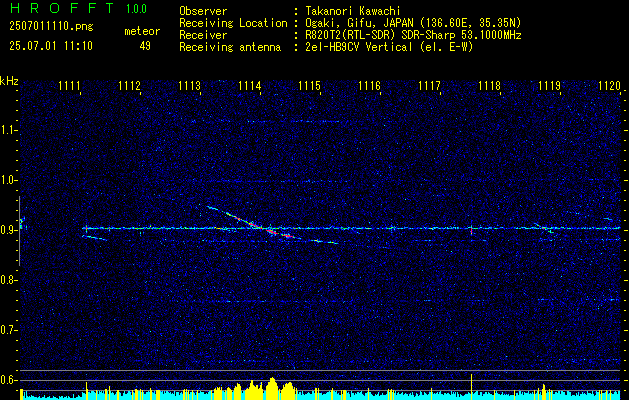
Task: Click the 1.1 kHz axis label
Action: click(8, 130)
